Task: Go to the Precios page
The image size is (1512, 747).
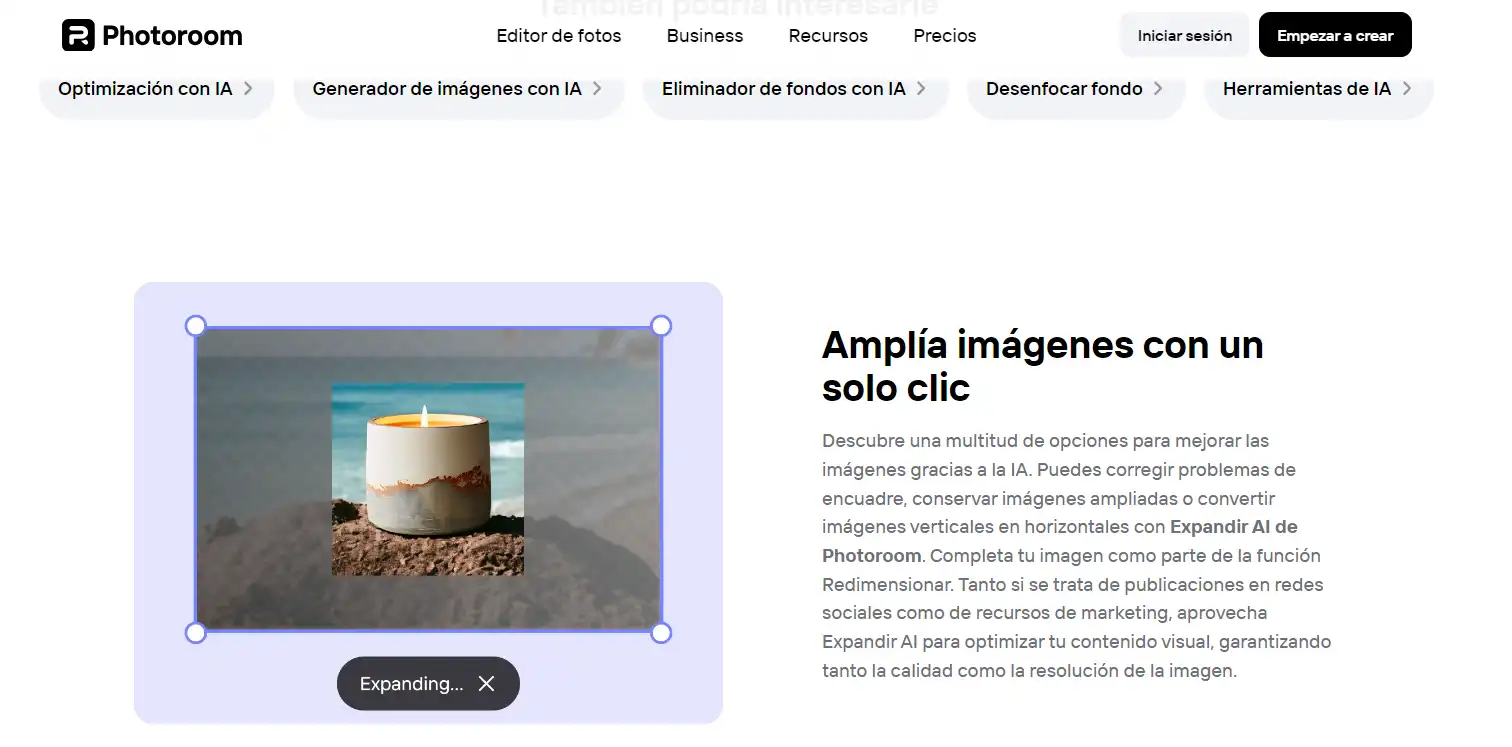Action: click(945, 36)
